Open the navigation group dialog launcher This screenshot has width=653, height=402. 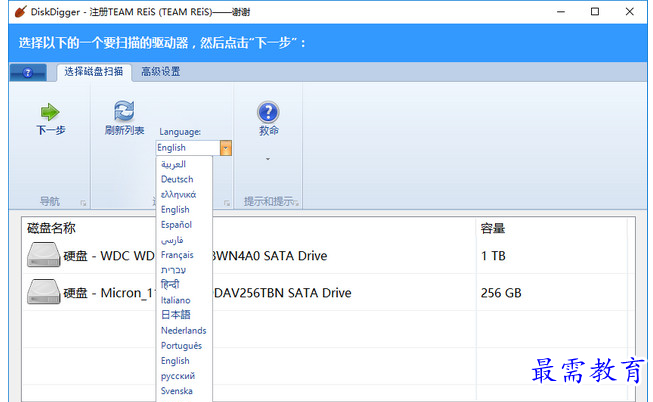click(x=83, y=203)
